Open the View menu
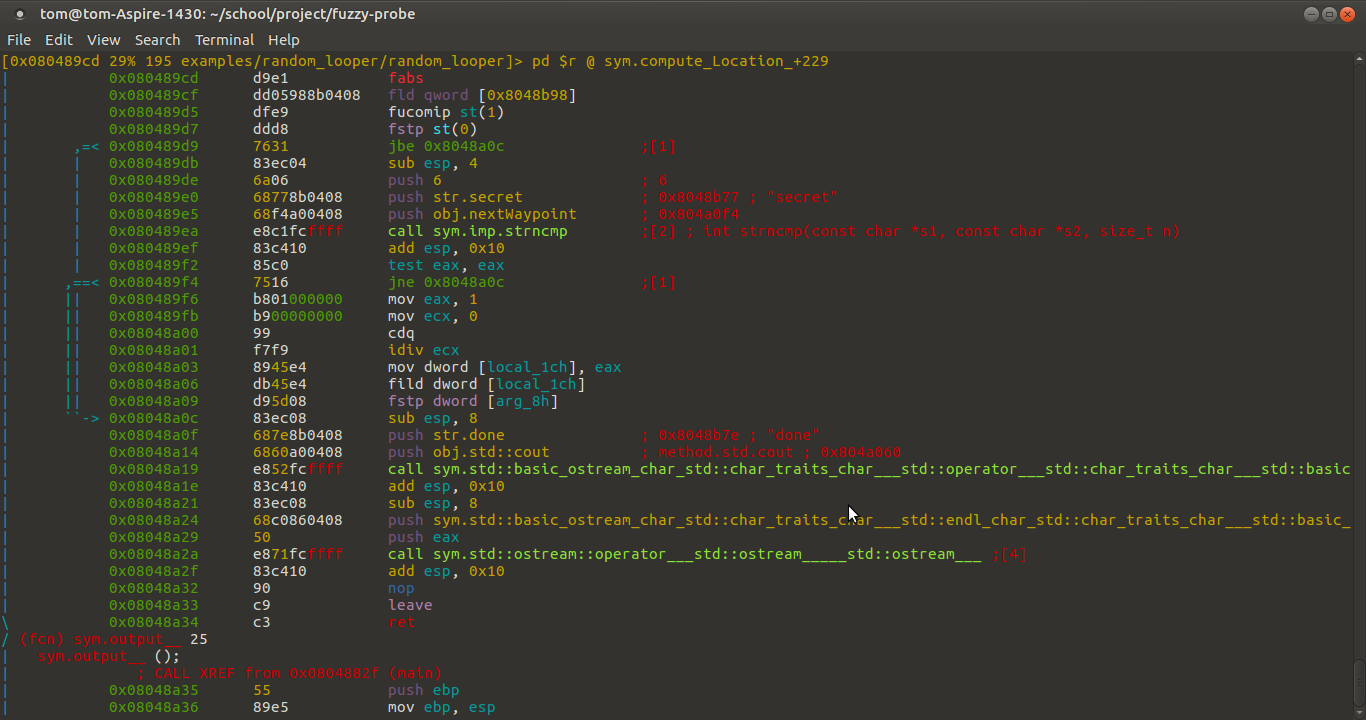The image size is (1366, 720). pos(104,40)
